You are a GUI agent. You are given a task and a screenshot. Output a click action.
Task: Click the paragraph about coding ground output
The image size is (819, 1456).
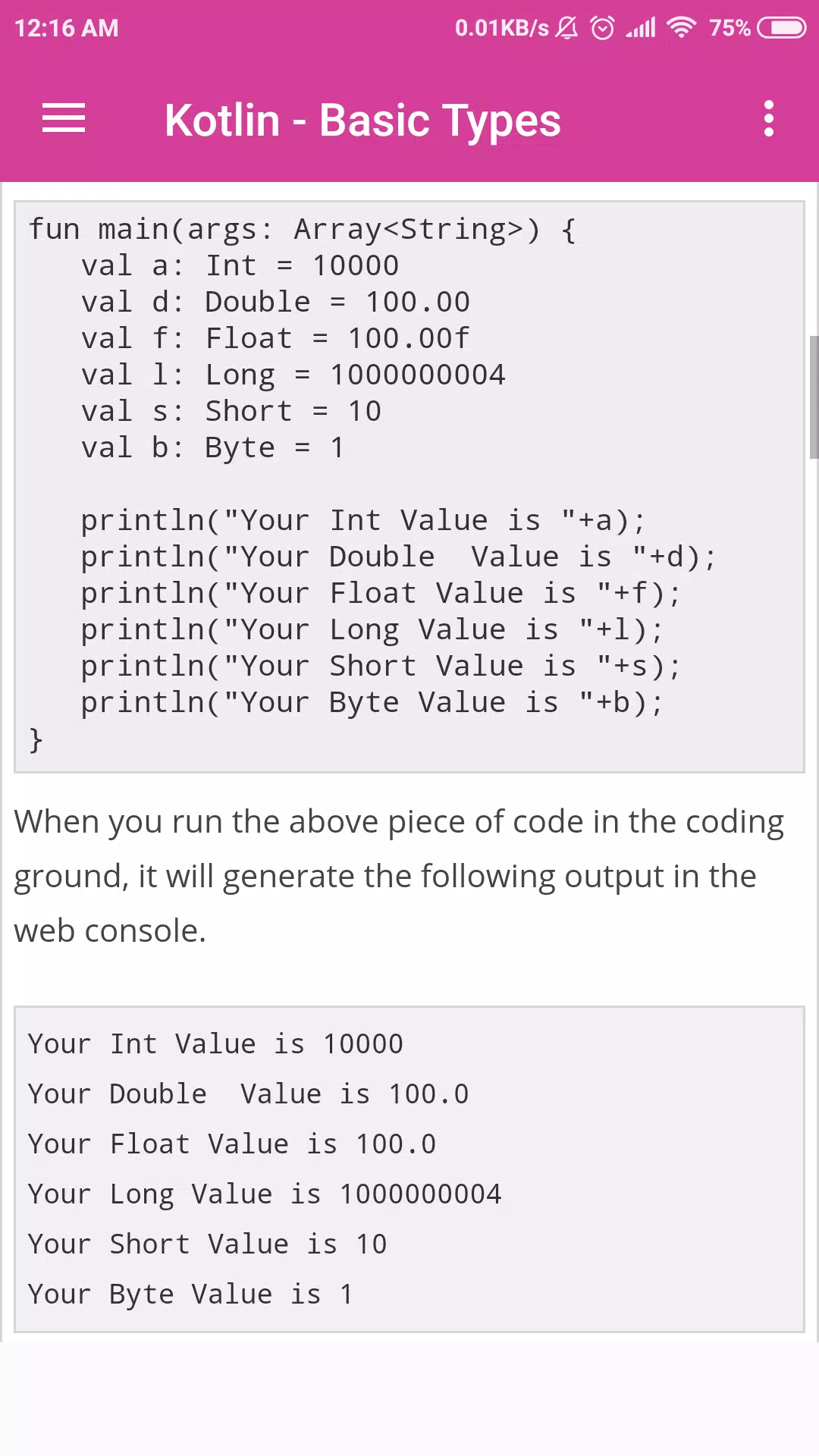click(399, 876)
